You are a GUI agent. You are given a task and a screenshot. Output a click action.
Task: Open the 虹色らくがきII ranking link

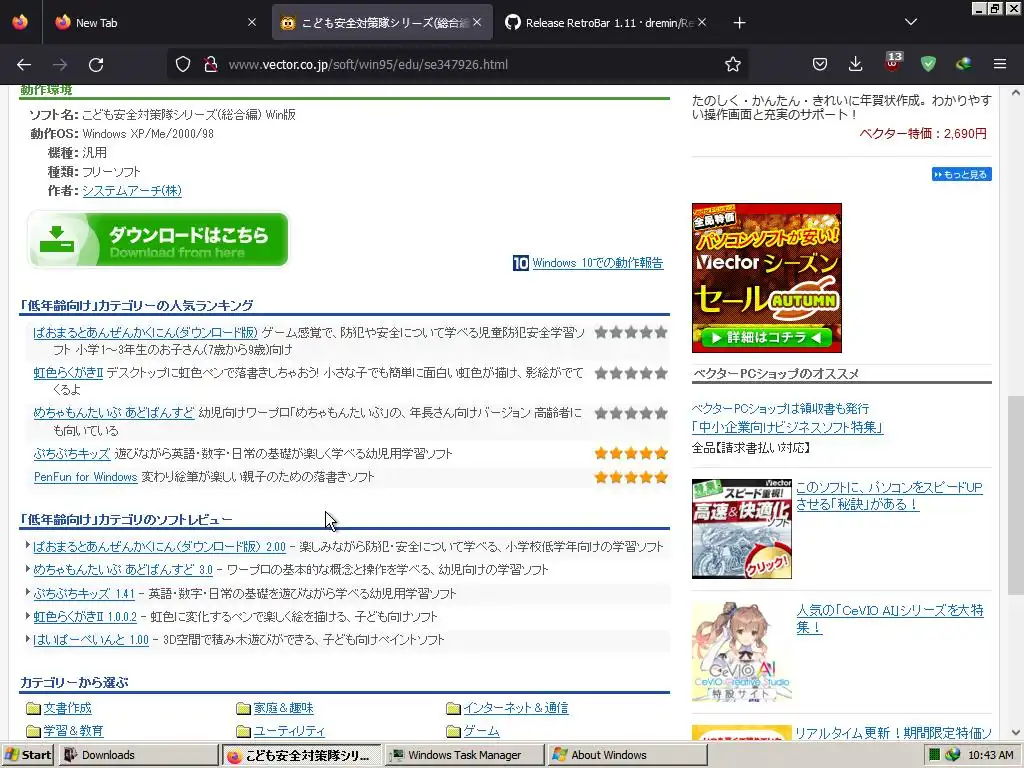pos(68,372)
